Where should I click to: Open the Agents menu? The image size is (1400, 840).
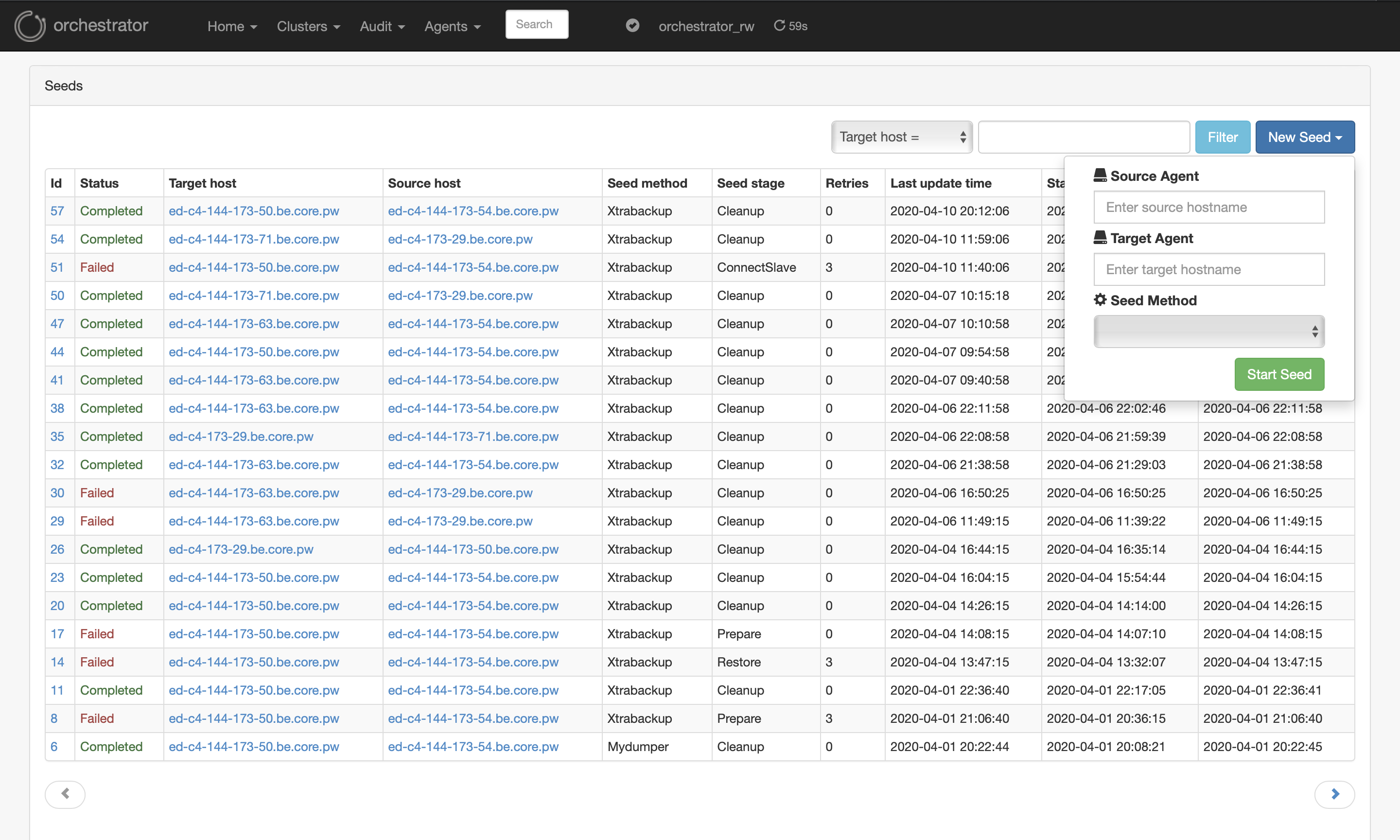click(452, 26)
